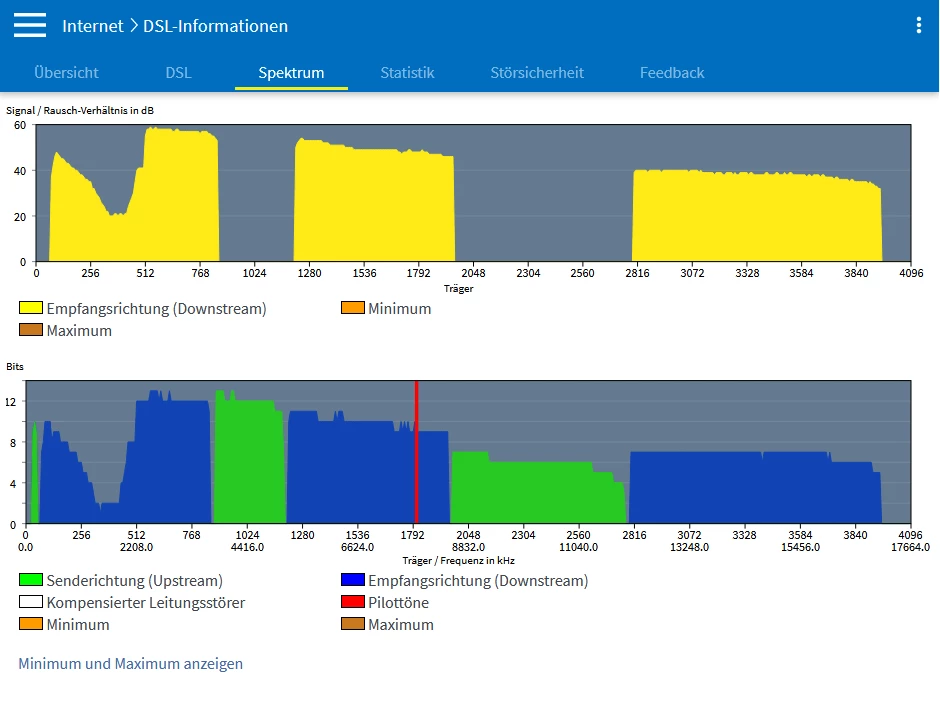The height and width of the screenshot is (701, 940).
Task: Click the red Pilottöne legend swatch
Action: tap(352, 601)
